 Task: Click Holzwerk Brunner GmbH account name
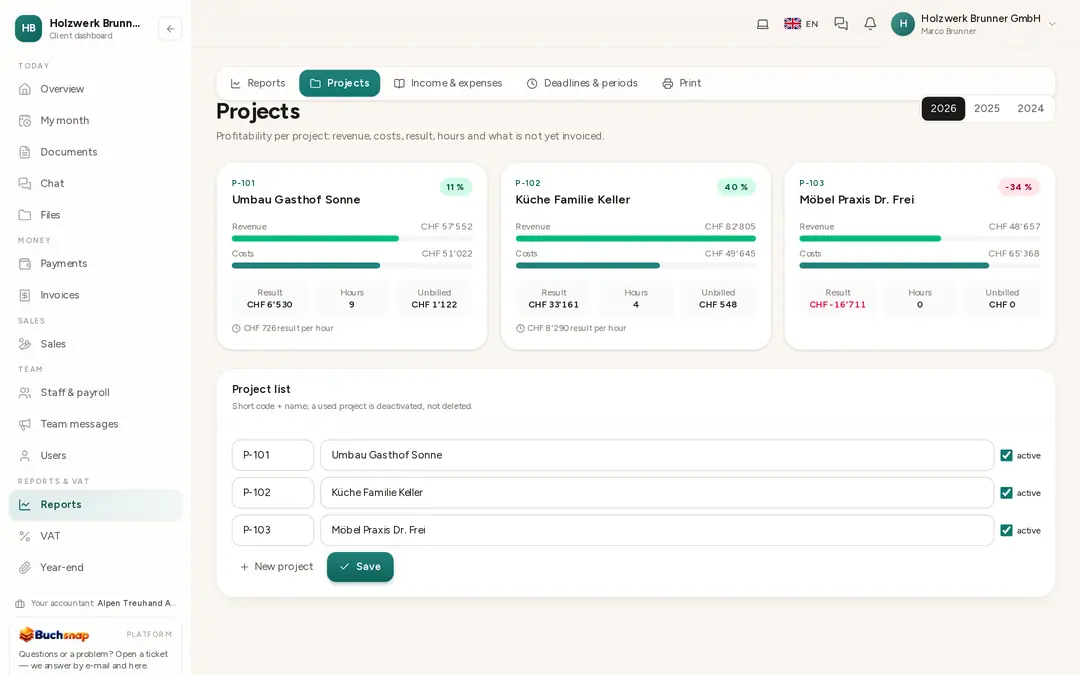(x=981, y=19)
